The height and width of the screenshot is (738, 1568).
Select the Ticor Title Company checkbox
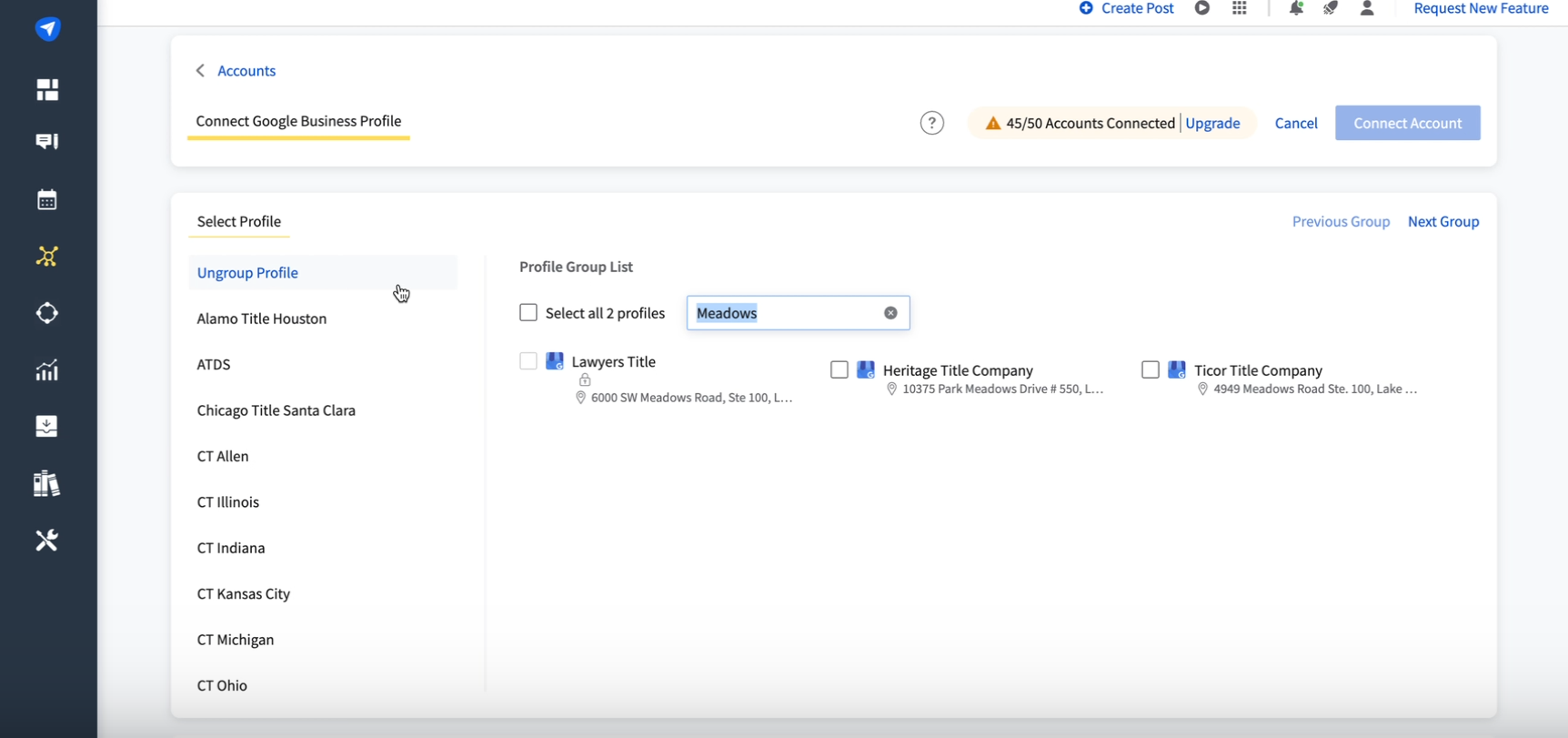coord(1151,369)
